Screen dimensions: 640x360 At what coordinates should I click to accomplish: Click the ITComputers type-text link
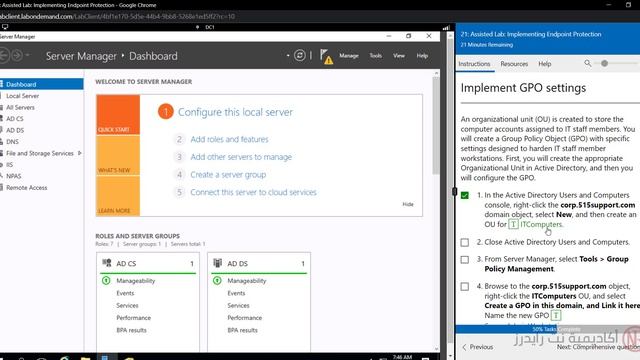click(541, 224)
